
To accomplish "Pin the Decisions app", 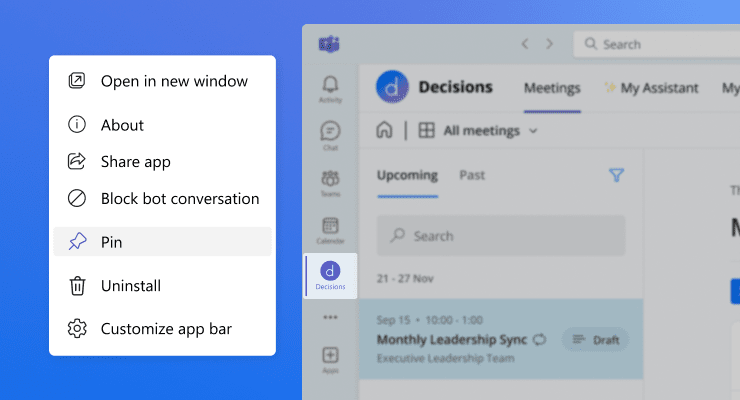I will pyautogui.click(x=162, y=242).
